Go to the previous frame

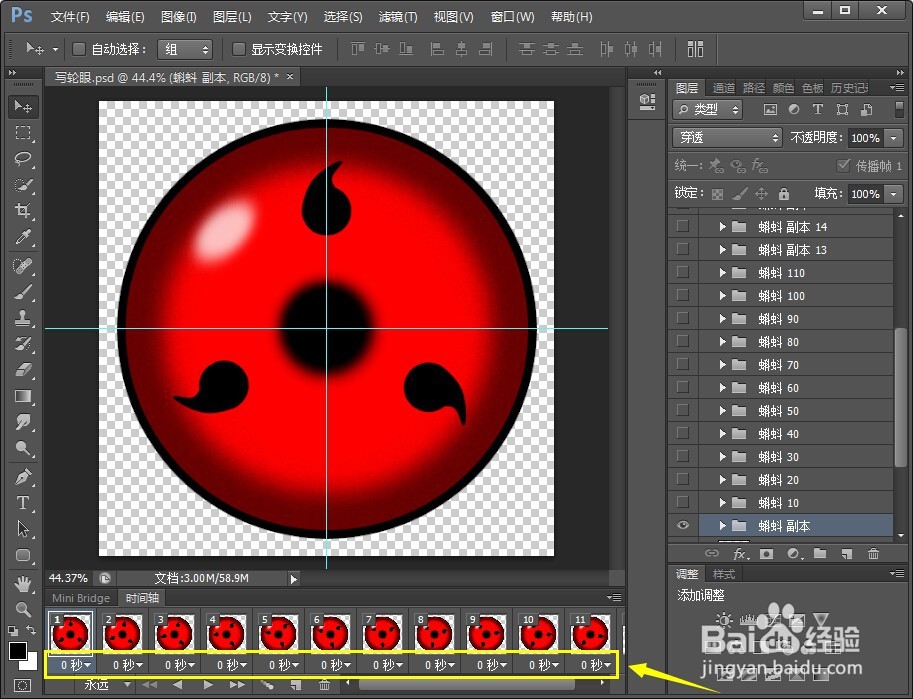click(178, 685)
